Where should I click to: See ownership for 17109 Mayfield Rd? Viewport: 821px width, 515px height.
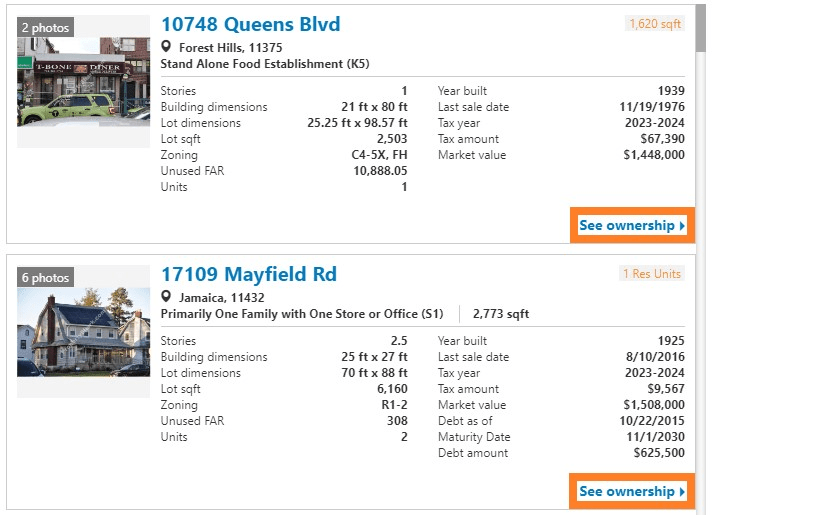click(627, 492)
